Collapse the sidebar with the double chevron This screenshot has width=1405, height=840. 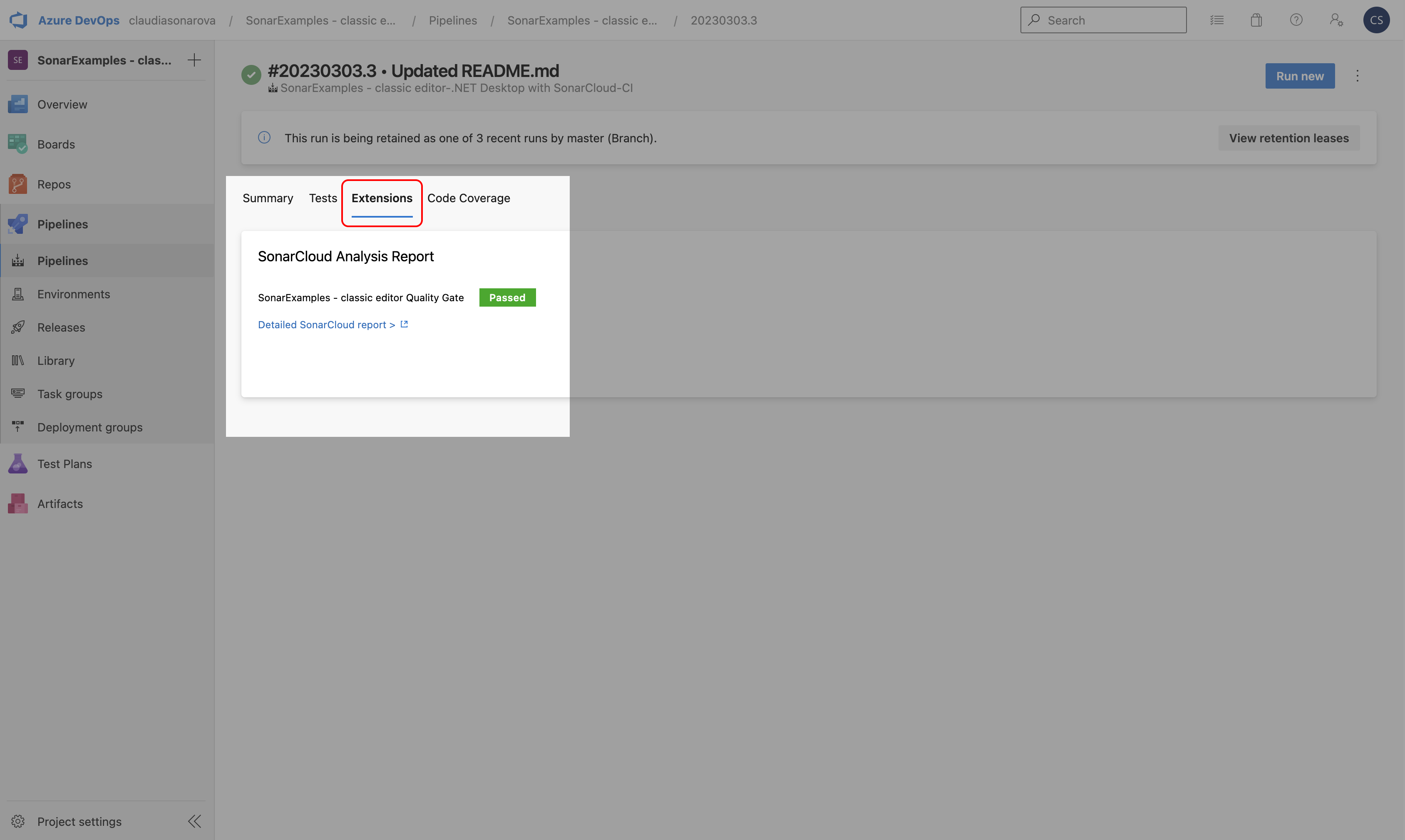pyautogui.click(x=195, y=821)
